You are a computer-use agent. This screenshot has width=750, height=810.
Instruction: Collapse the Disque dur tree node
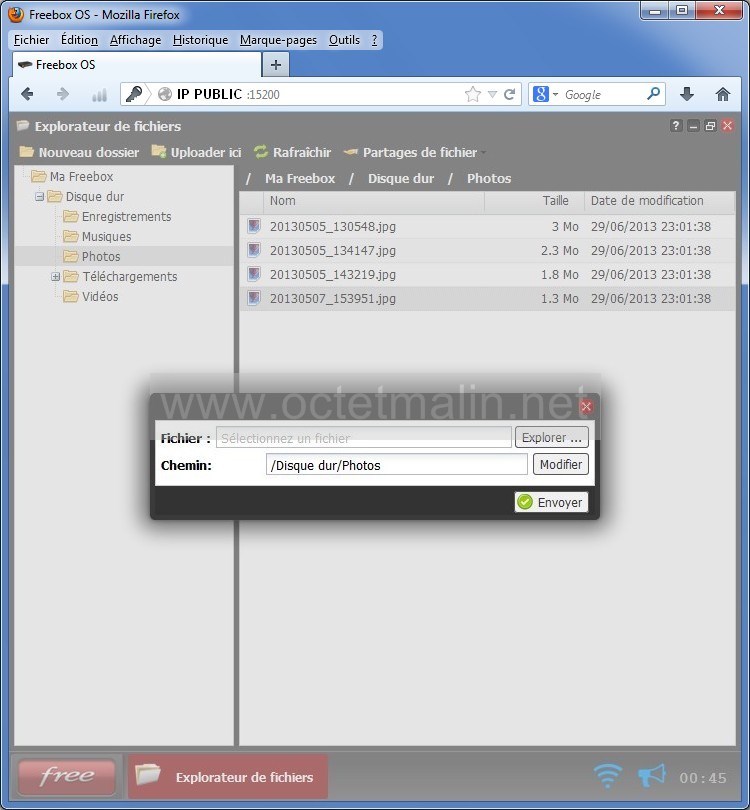[39, 197]
